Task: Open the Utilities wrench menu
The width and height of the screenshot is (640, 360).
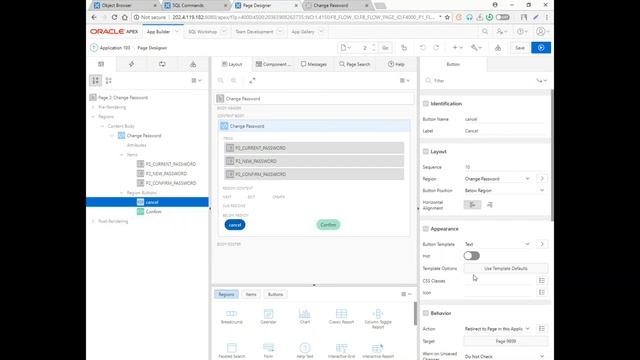Action: [x=476, y=48]
